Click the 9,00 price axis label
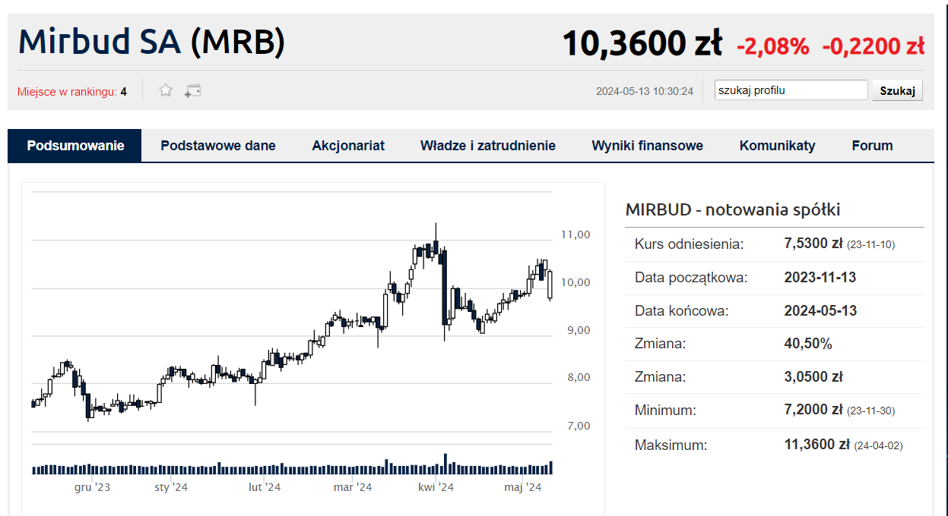 pos(579,330)
